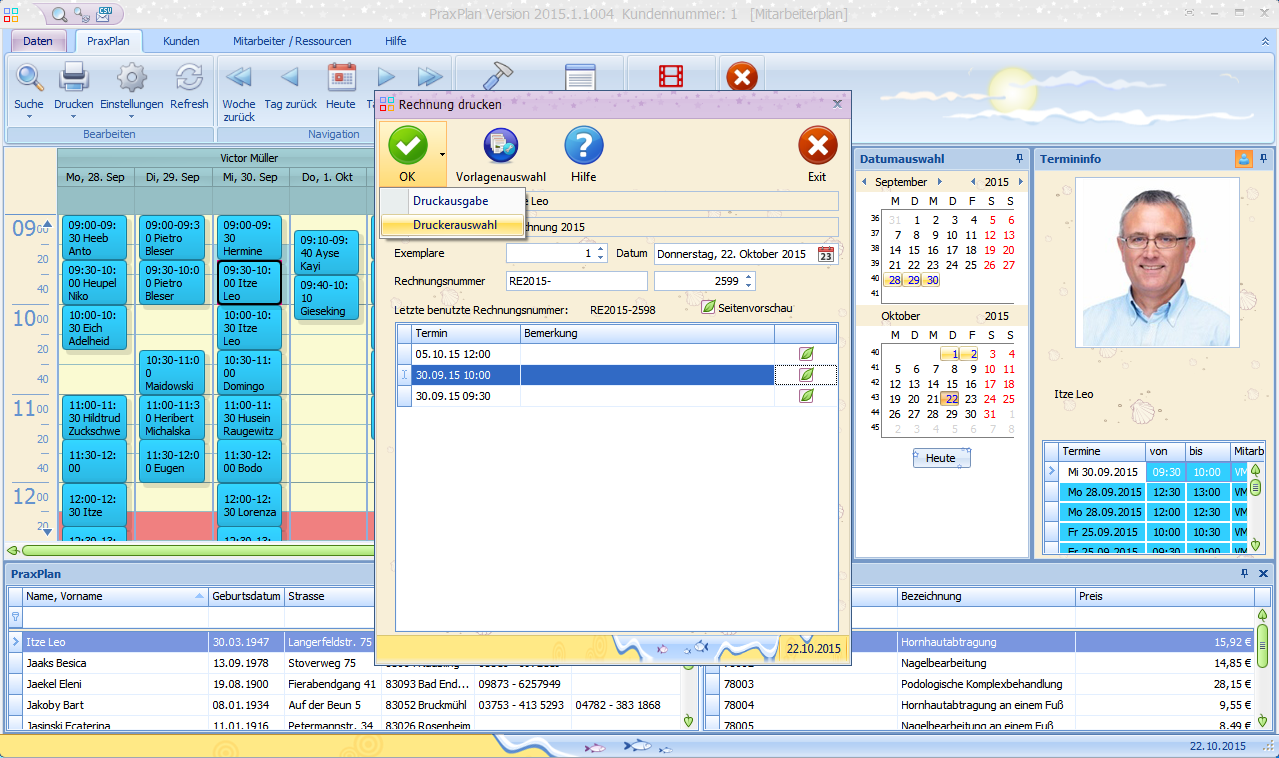Screen dimensions: 1279x758
Task: Click the filter funnel icon in customer grid
Action: click(x=15, y=617)
